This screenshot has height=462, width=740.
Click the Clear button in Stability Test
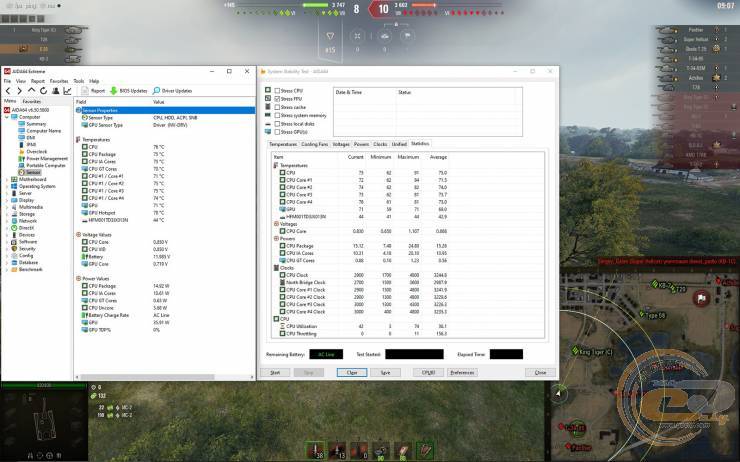(x=352, y=372)
